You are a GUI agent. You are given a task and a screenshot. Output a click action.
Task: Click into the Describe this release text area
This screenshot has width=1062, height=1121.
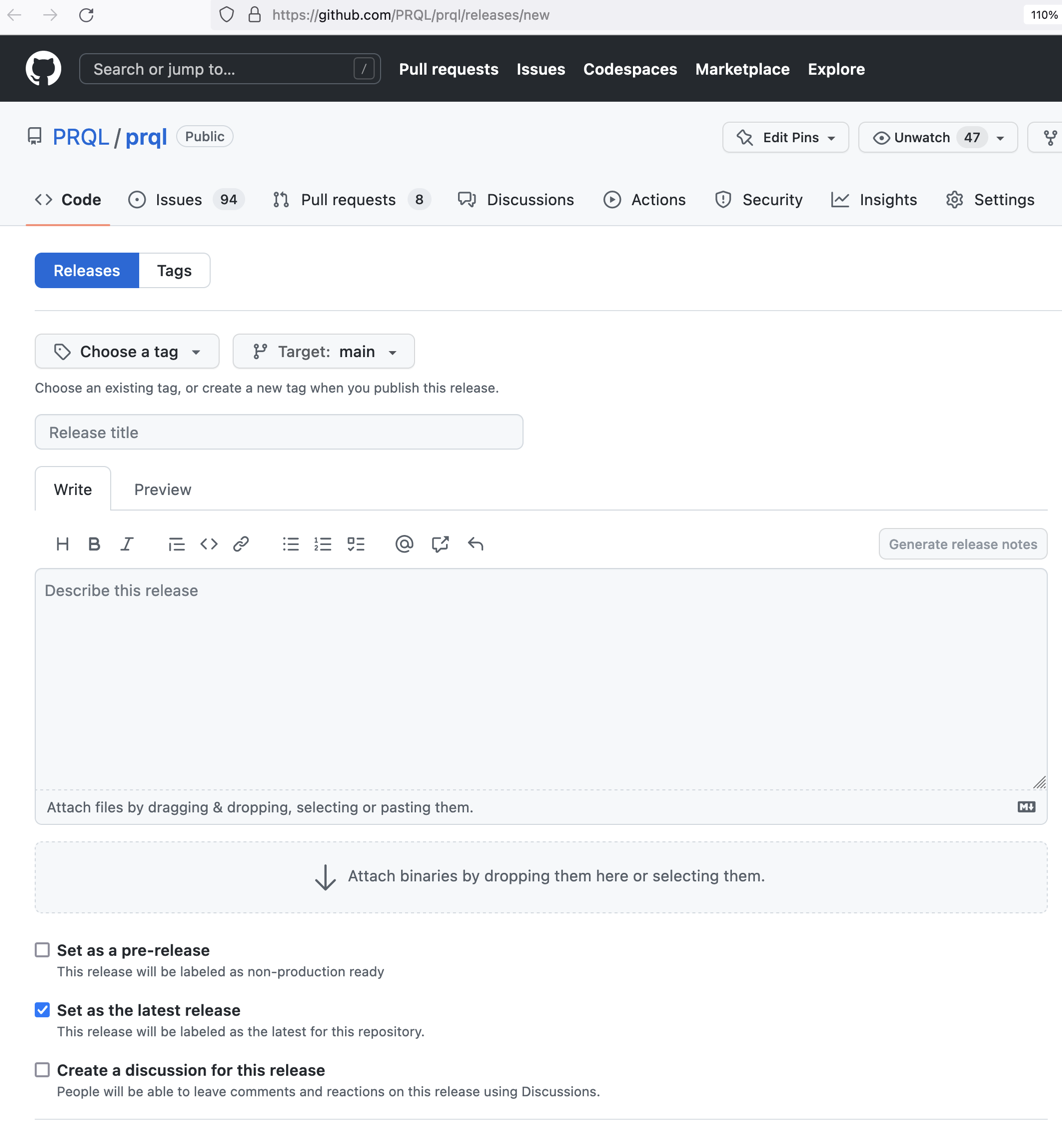(541, 679)
